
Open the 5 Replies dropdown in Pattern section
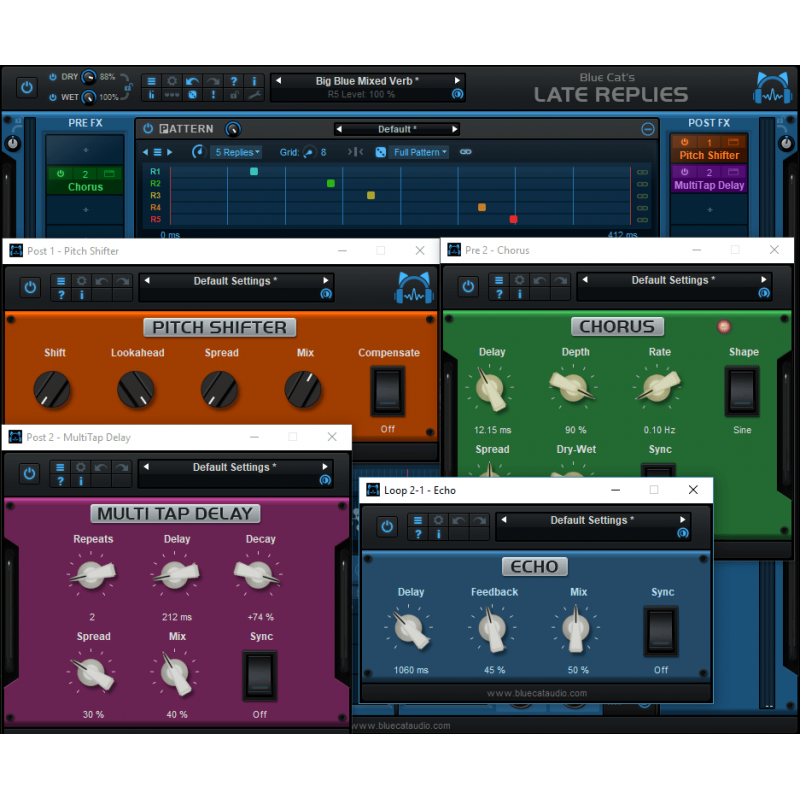point(237,152)
